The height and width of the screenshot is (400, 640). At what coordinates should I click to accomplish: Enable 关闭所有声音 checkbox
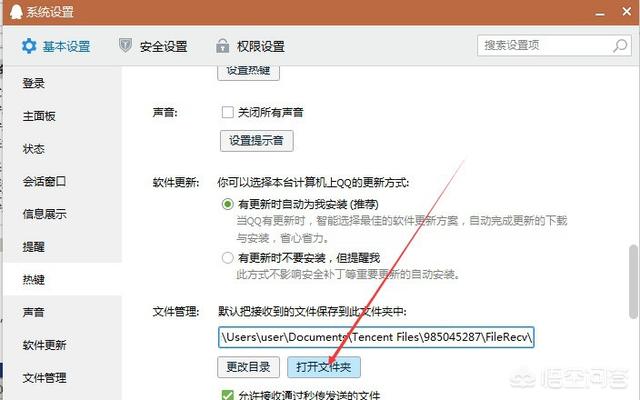[227, 112]
